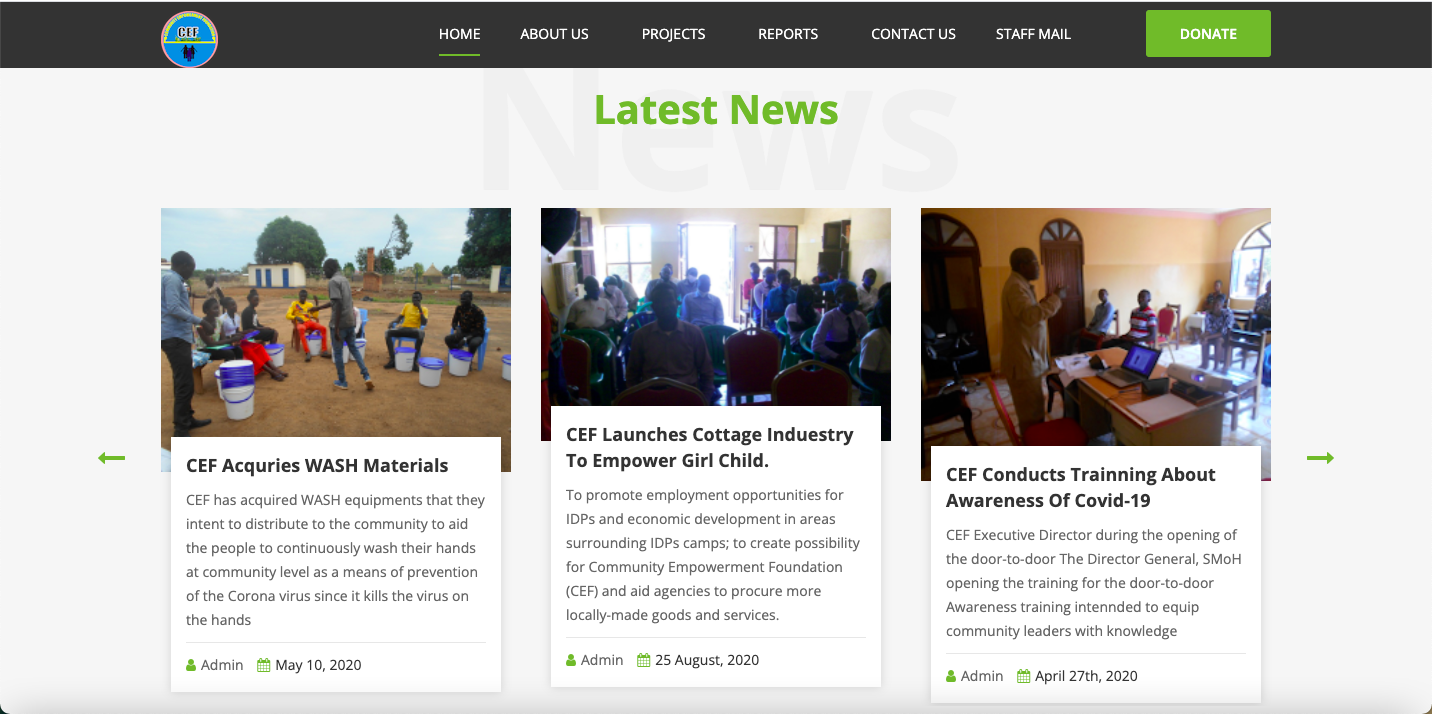1432x714 pixels.
Task: Click the date 25 August, 2020
Action: (707, 660)
